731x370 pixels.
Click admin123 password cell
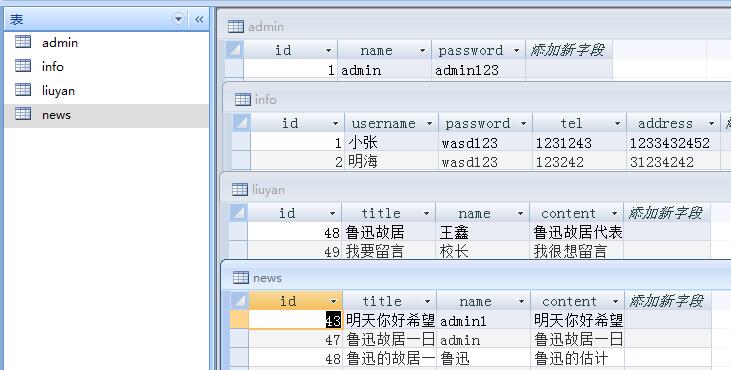coord(478,70)
